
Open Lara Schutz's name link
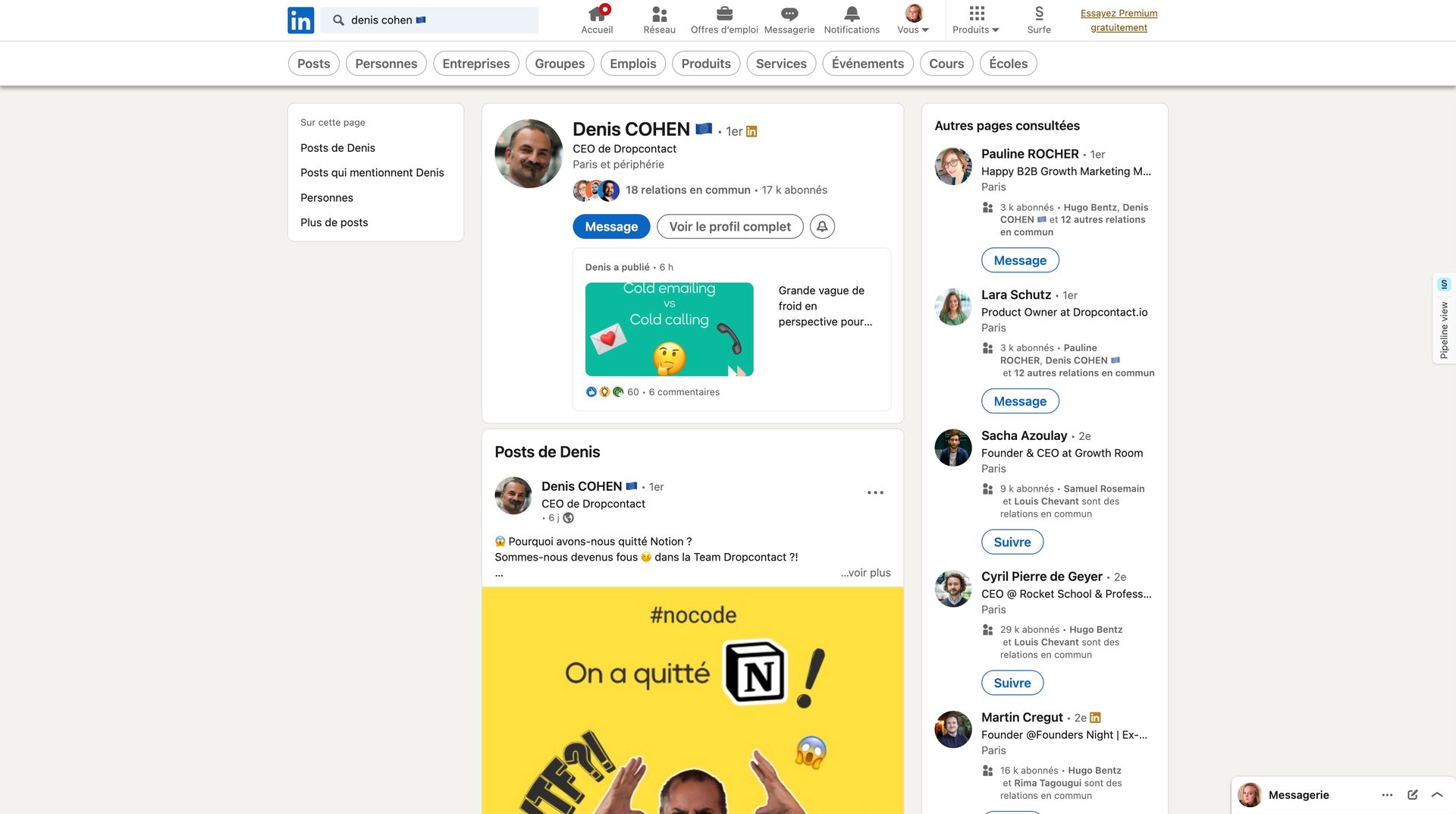coord(1016,295)
